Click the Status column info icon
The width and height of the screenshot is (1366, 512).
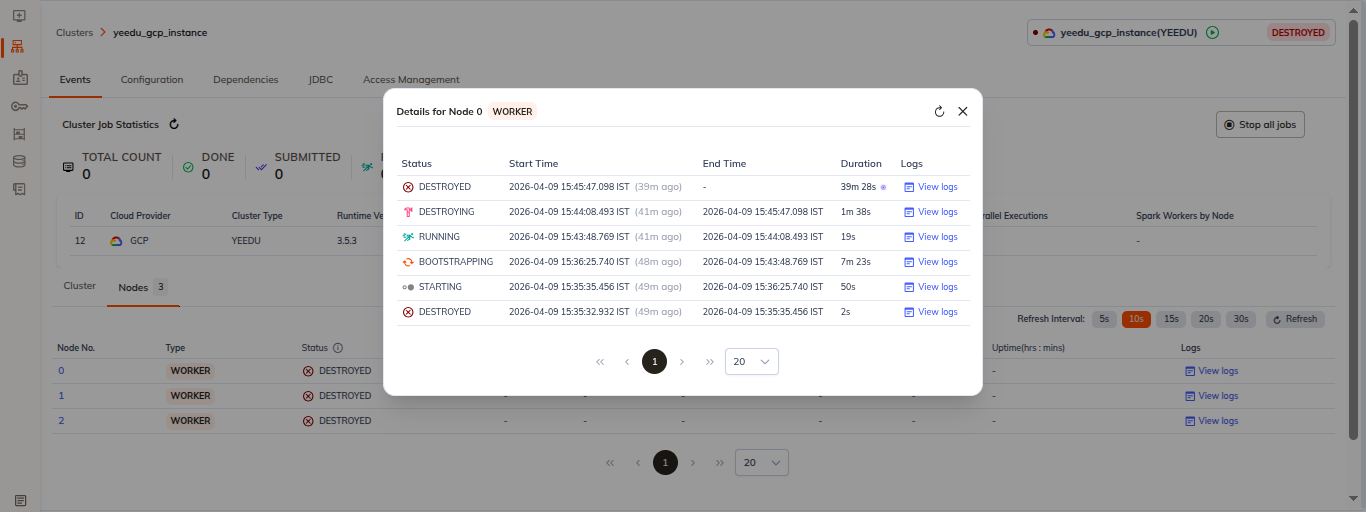coord(338,348)
